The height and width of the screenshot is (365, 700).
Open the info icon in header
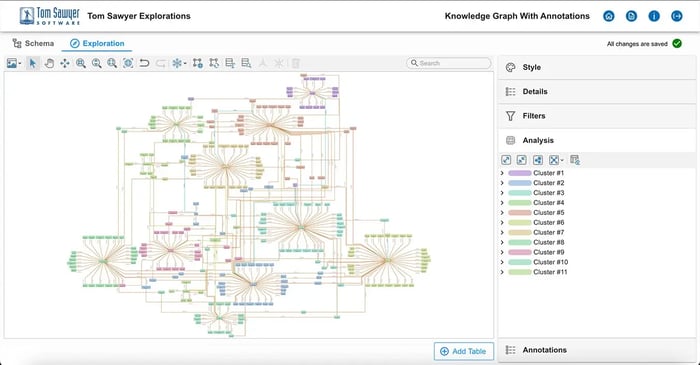[x=654, y=16]
